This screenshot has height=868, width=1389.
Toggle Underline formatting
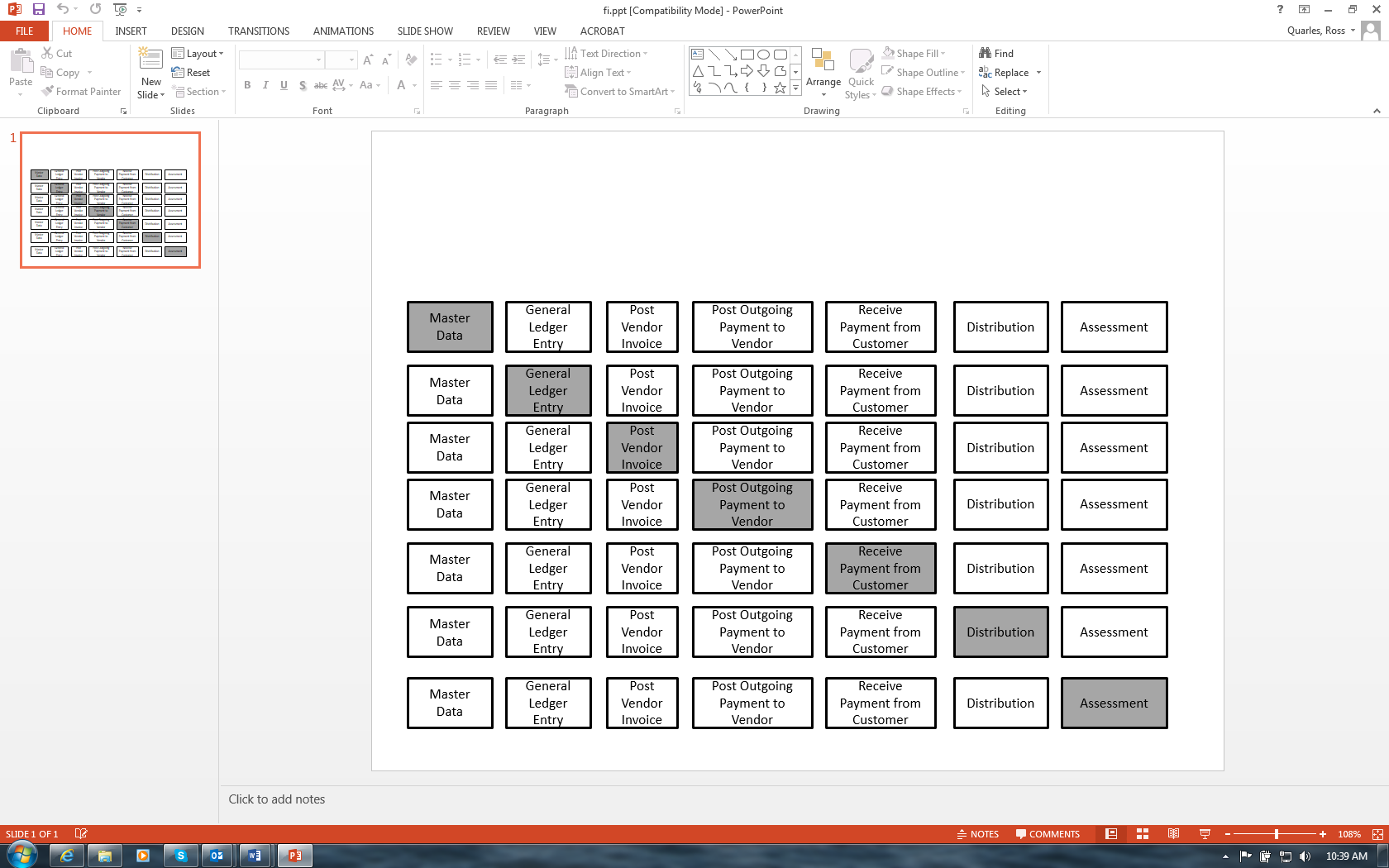284,85
